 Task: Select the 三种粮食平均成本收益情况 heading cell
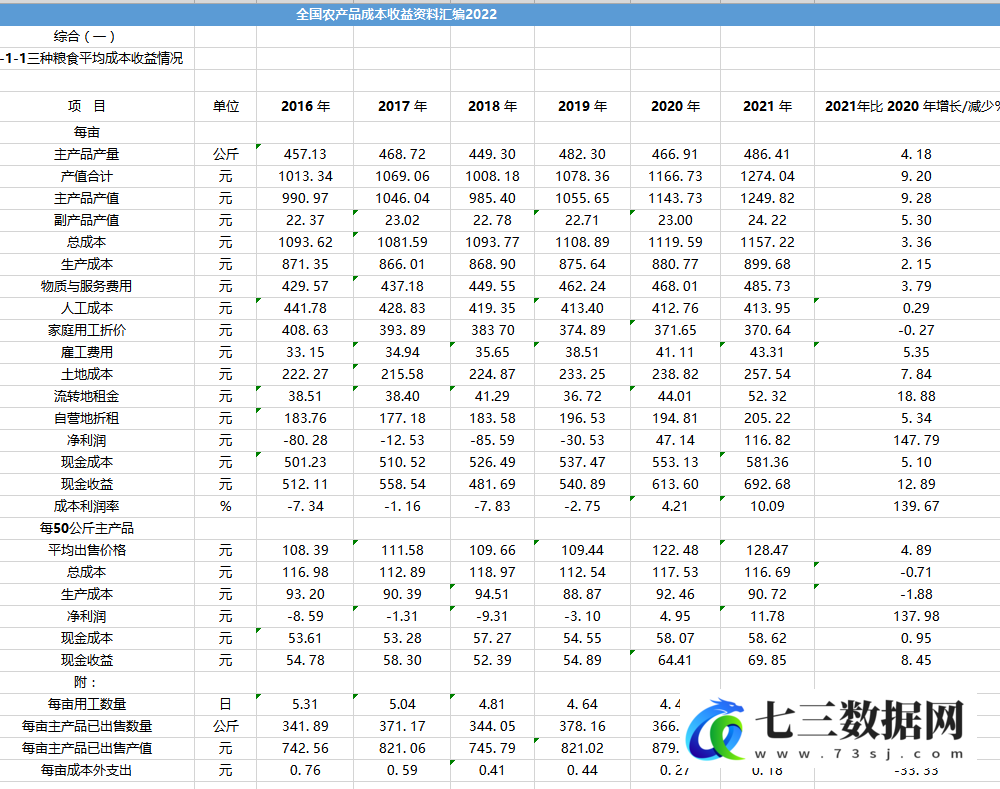point(92,59)
